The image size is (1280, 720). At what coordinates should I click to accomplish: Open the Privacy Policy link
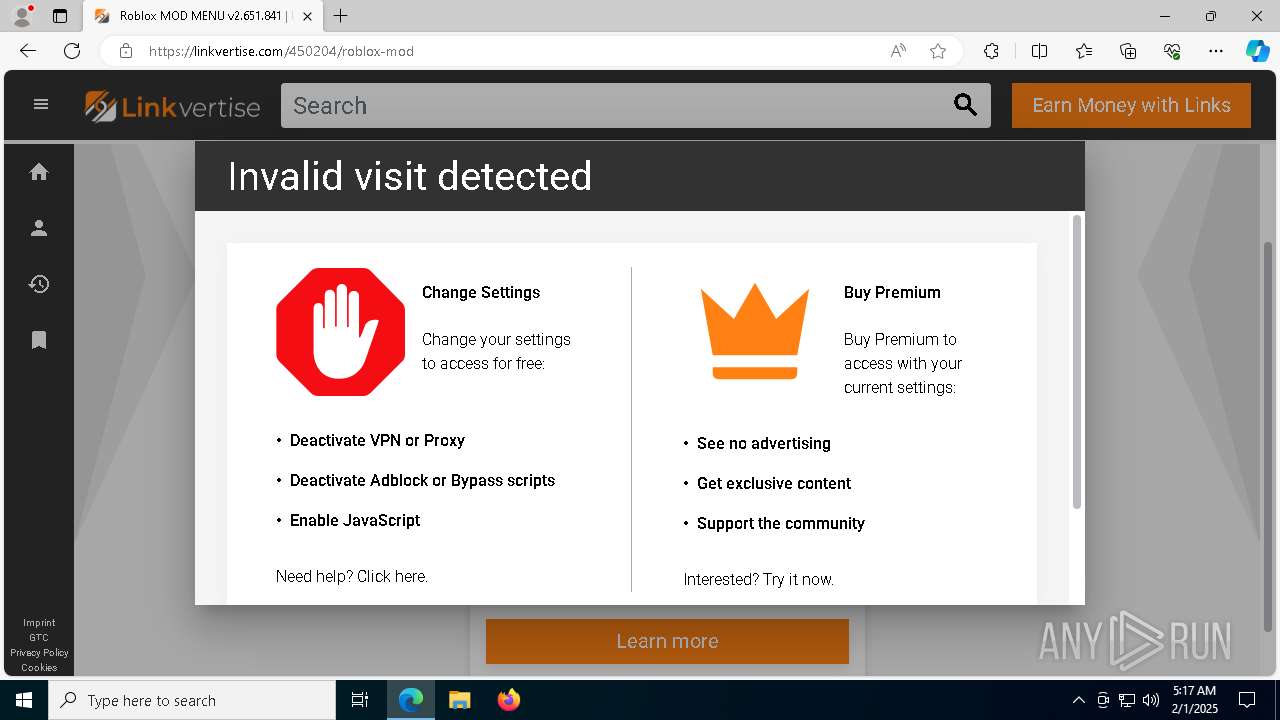[39, 652]
